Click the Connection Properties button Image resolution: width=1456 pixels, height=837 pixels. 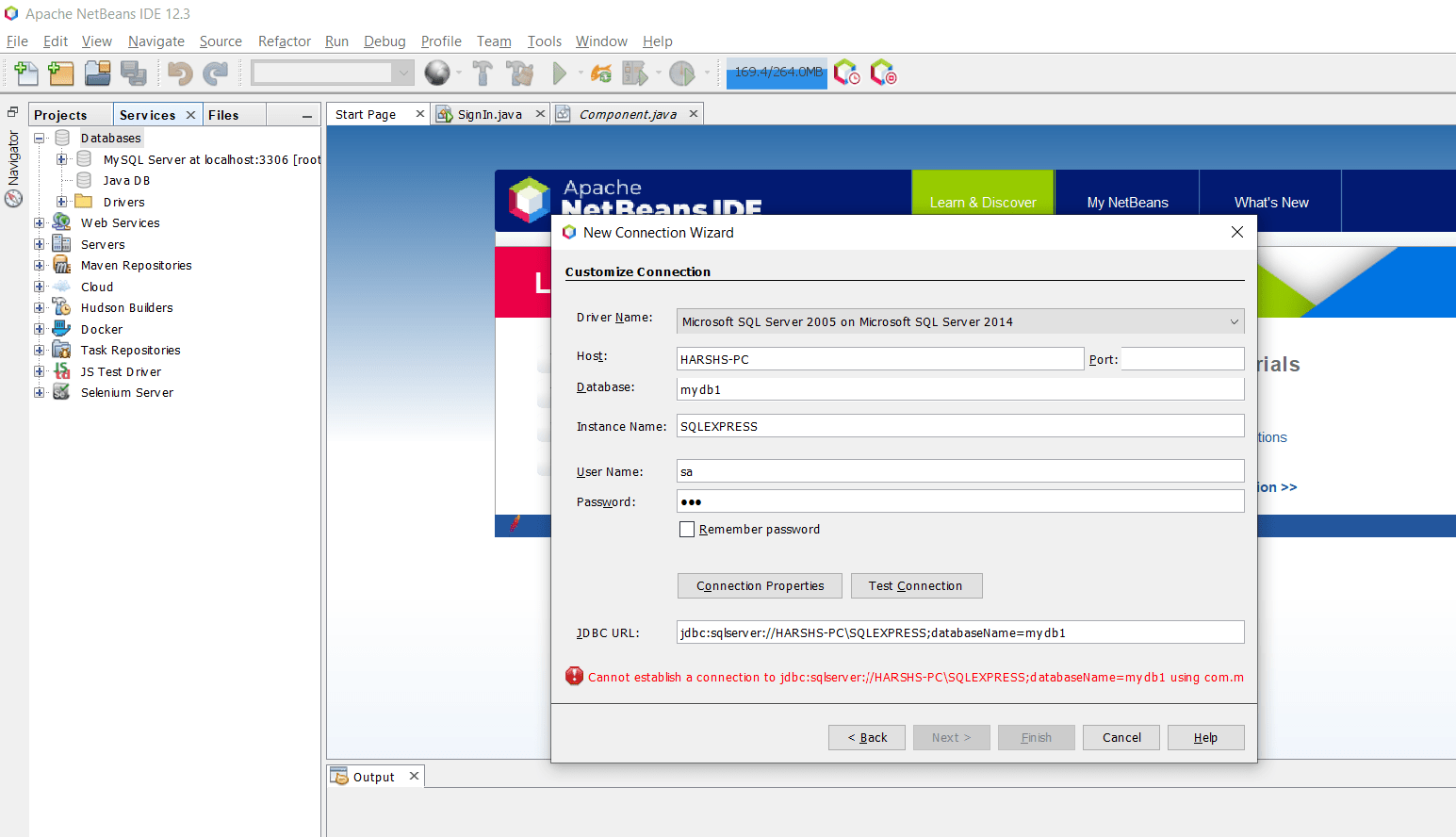(761, 586)
